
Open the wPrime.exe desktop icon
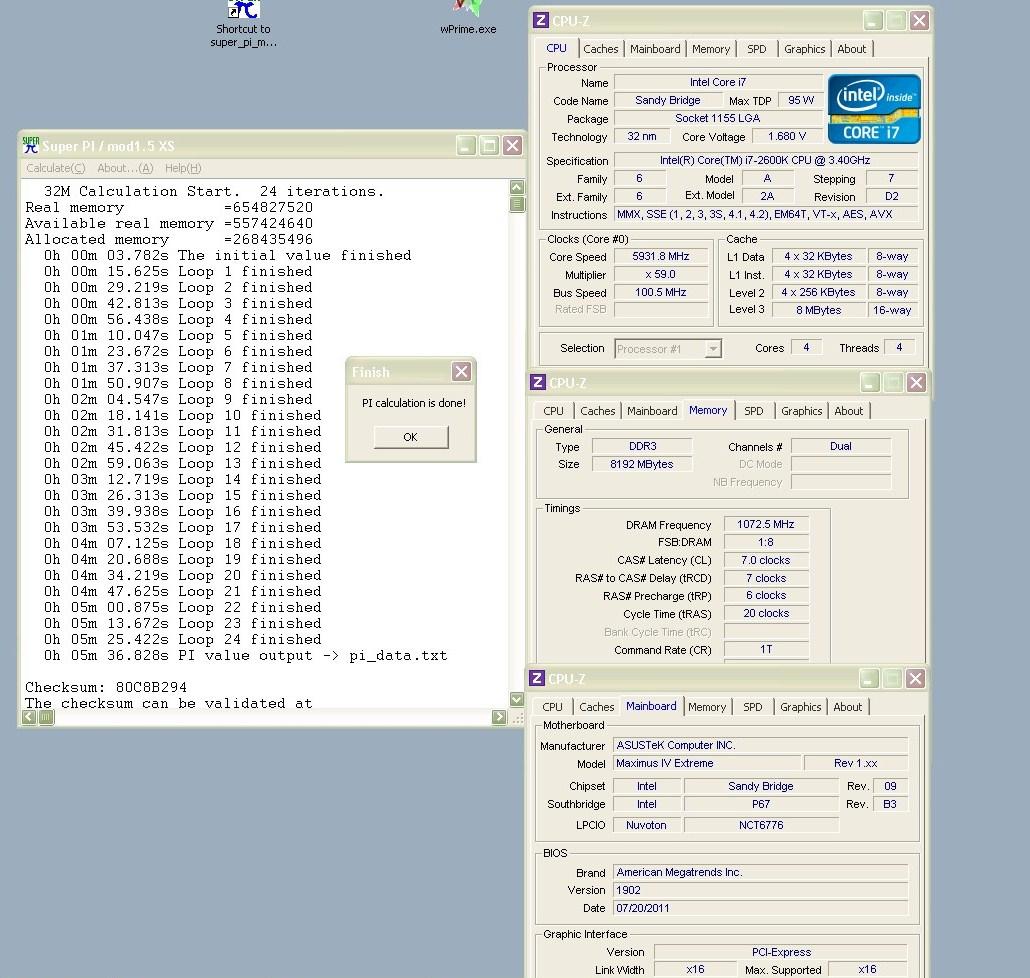click(468, 18)
